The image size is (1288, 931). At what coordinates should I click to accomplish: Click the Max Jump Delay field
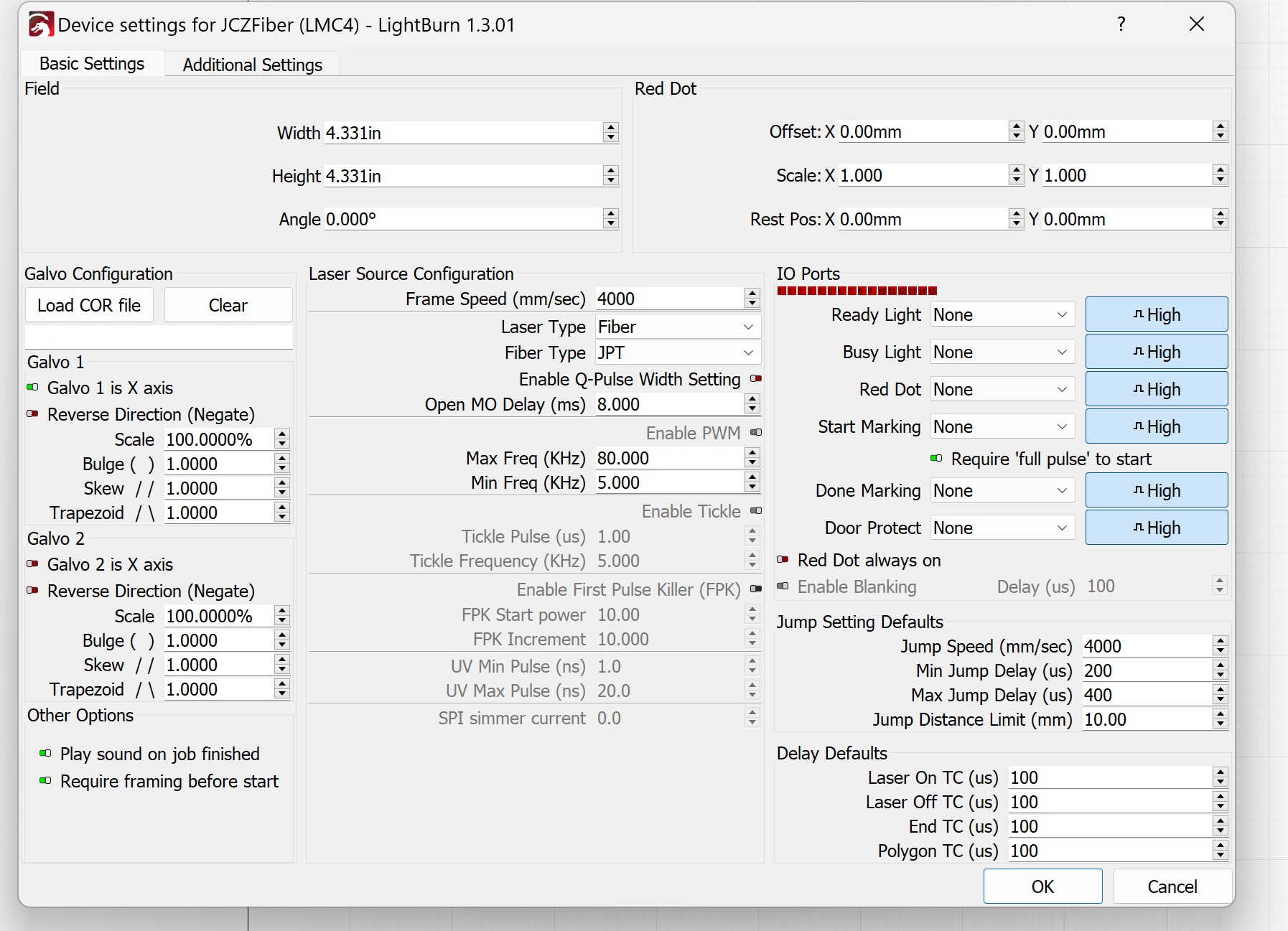pyautogui.click(x=1147, y=695)
